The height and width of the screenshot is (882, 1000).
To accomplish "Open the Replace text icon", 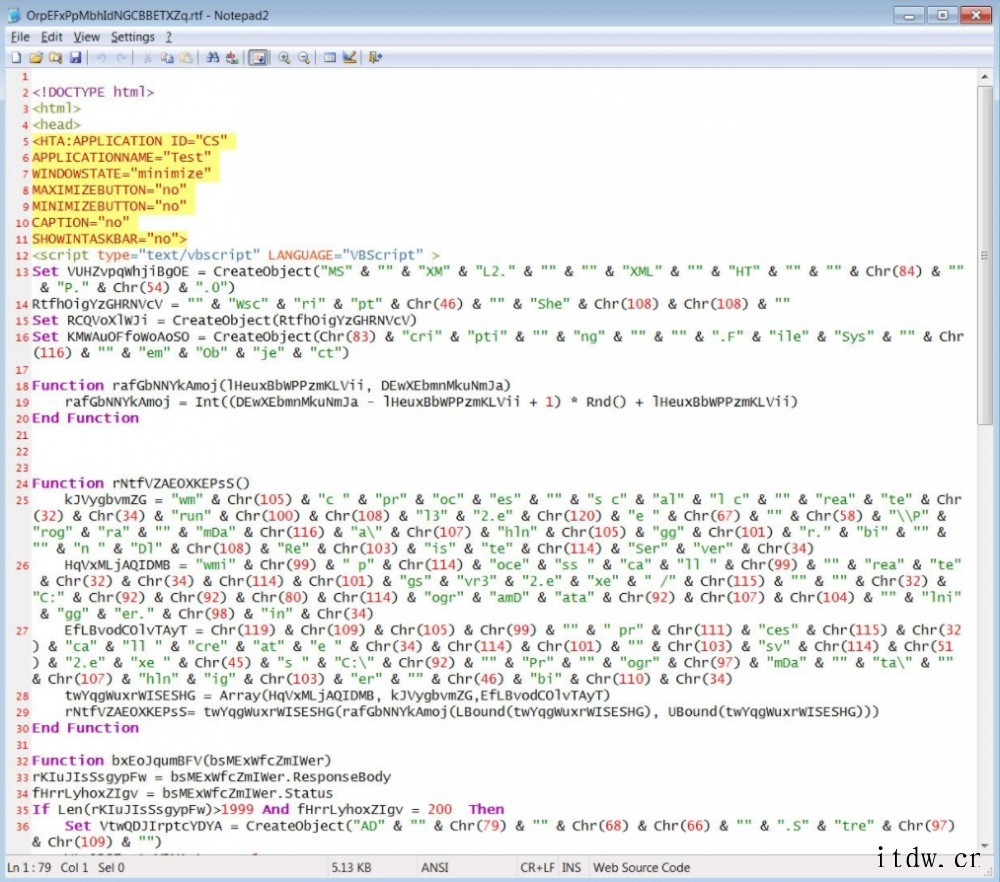I will click(232, 57).
